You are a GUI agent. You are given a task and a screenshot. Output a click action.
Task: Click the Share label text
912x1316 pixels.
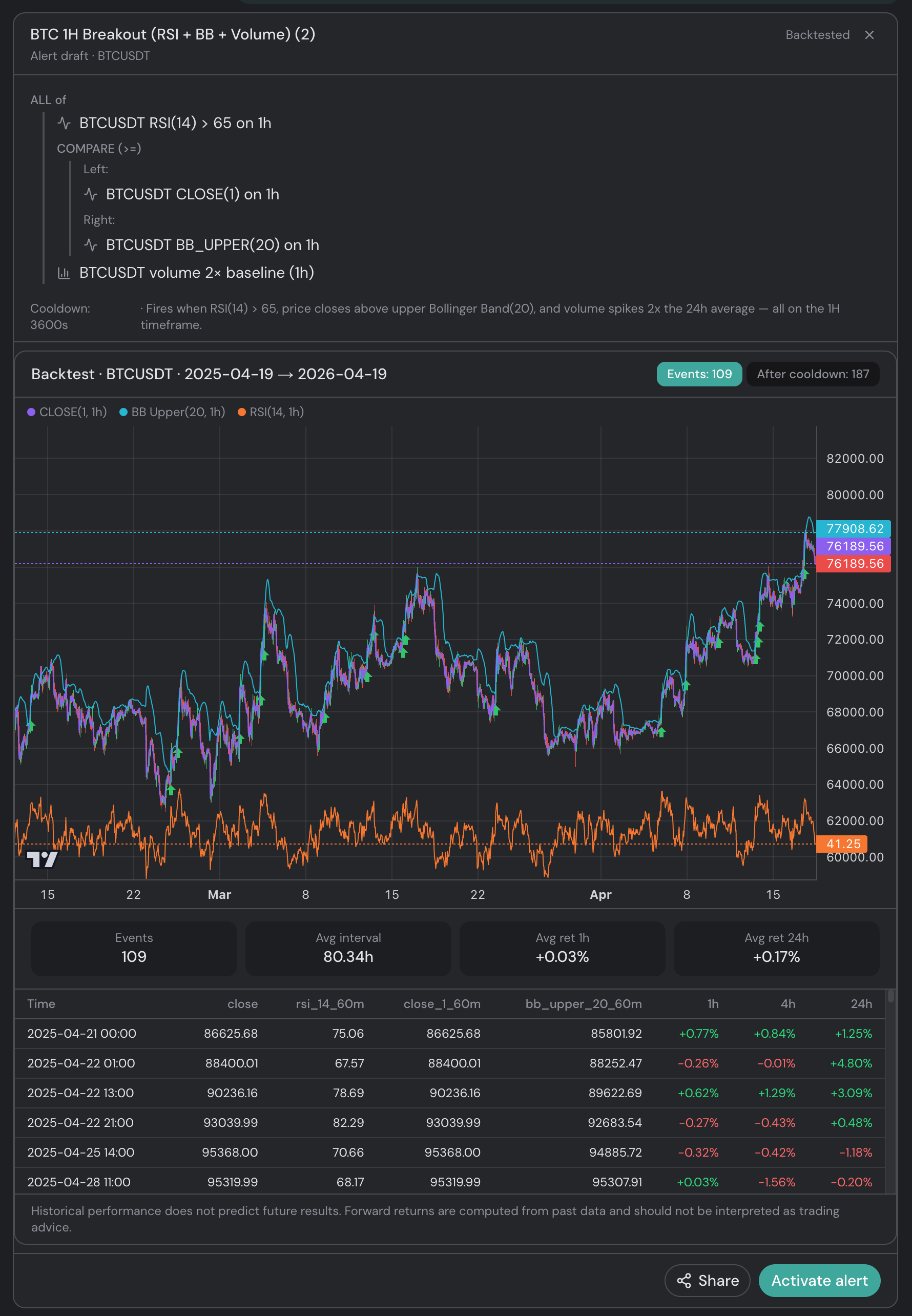click(718, 1281)
